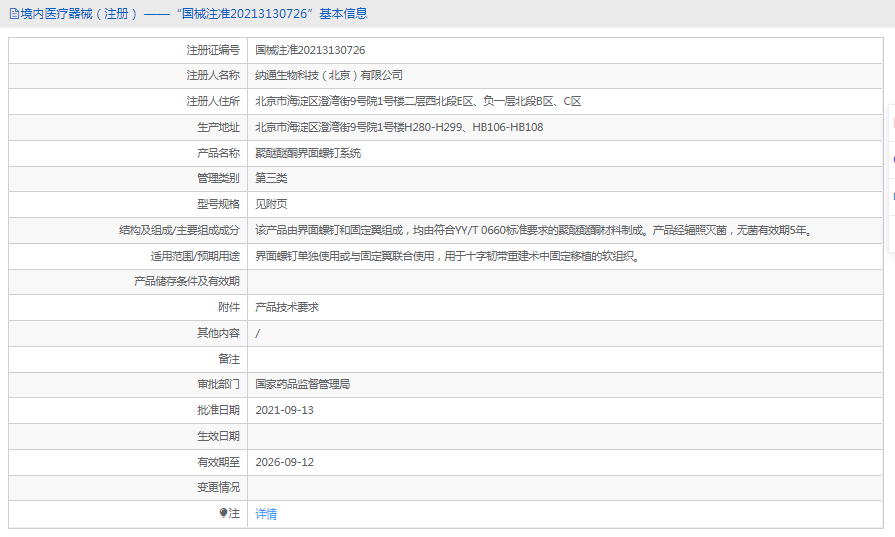Select the value 第三类
The width and height of the screenshot is (895, 537).
pos(271,178)
